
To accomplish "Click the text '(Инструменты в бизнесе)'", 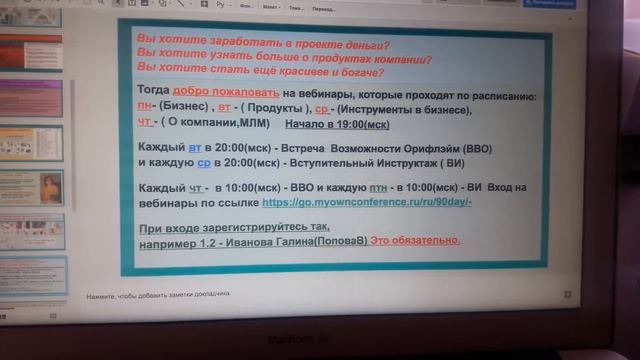I will point(404,110).
